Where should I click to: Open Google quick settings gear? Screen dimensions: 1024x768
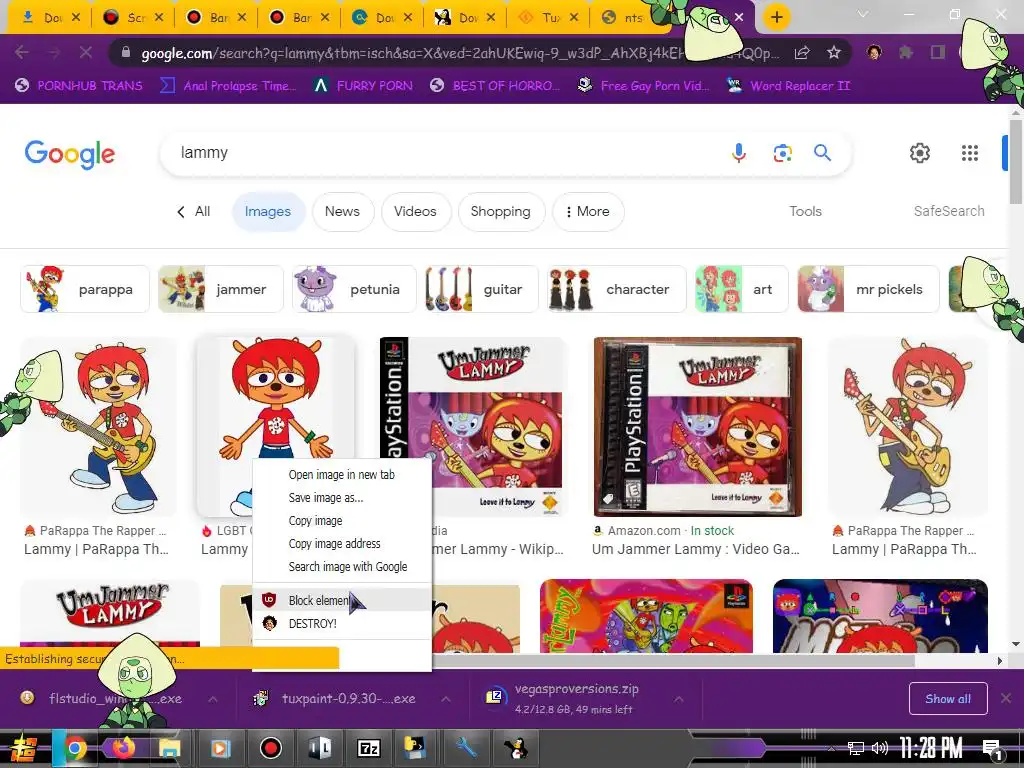(x=920, y=153)
